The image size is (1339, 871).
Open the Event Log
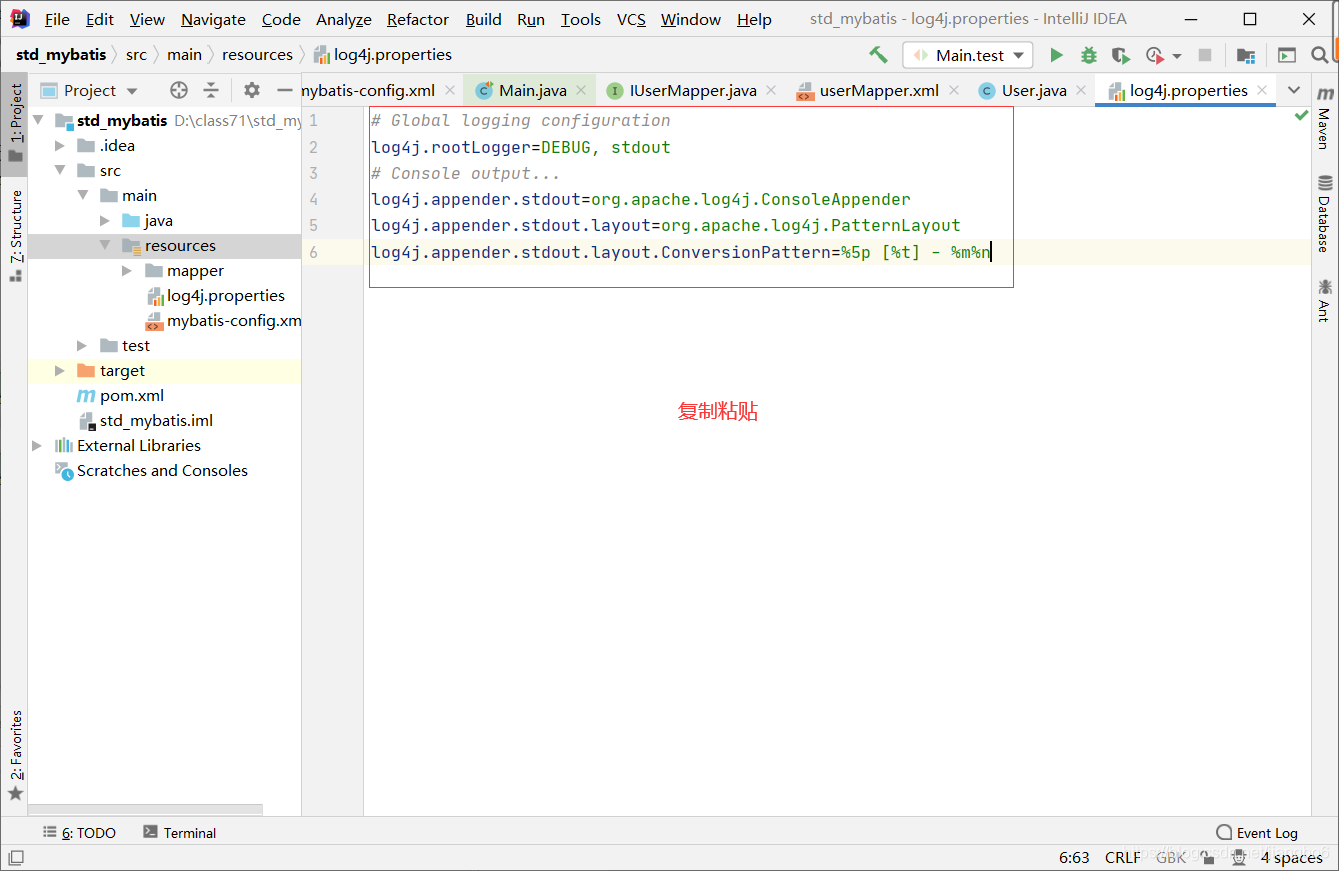(x=1257, y=833)
